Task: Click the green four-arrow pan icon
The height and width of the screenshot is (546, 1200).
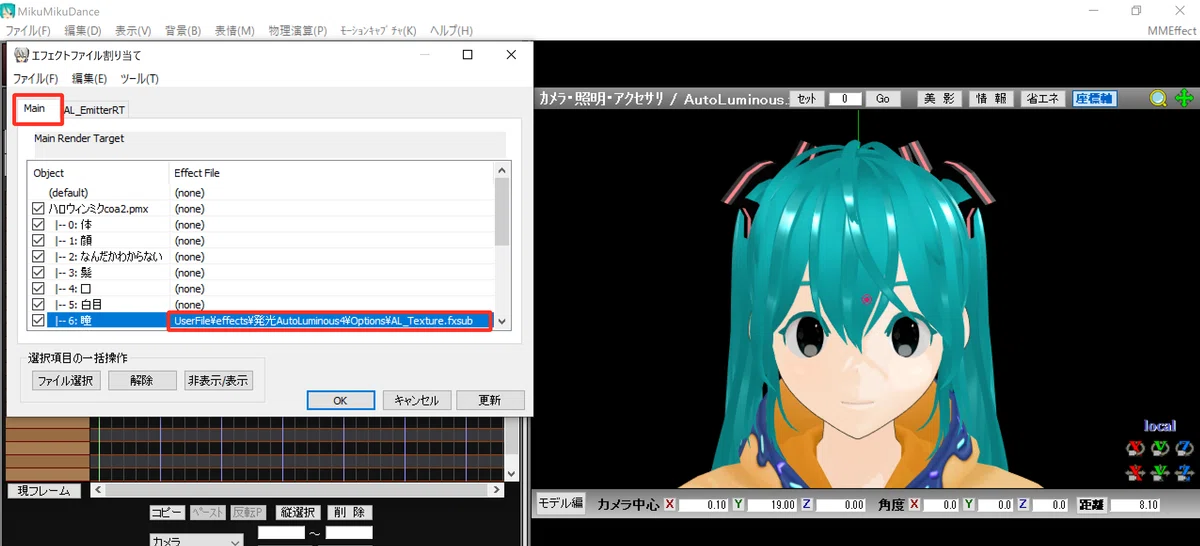Action: [x=1184, y=98]
